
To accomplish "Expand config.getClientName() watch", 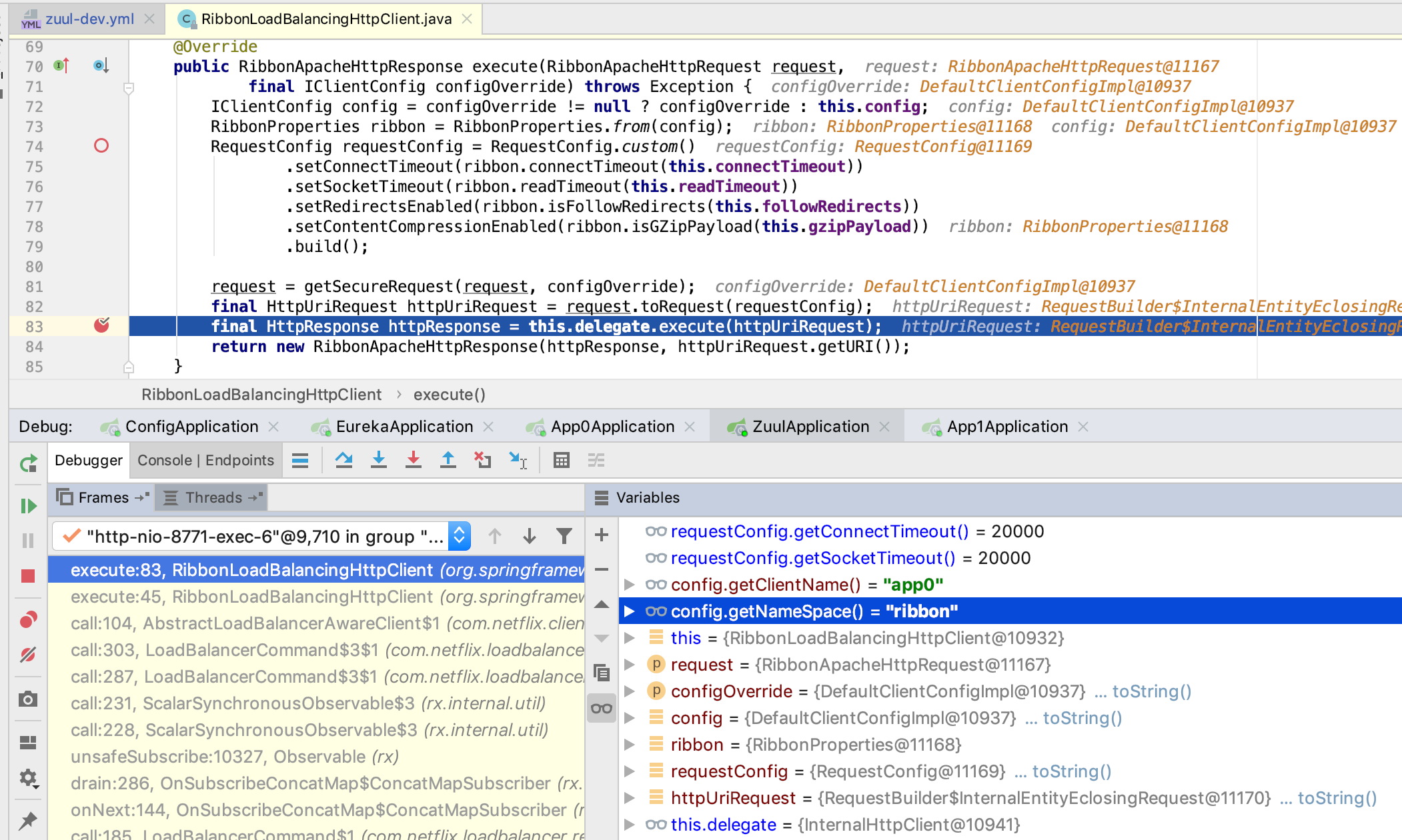I will point(629,585).
